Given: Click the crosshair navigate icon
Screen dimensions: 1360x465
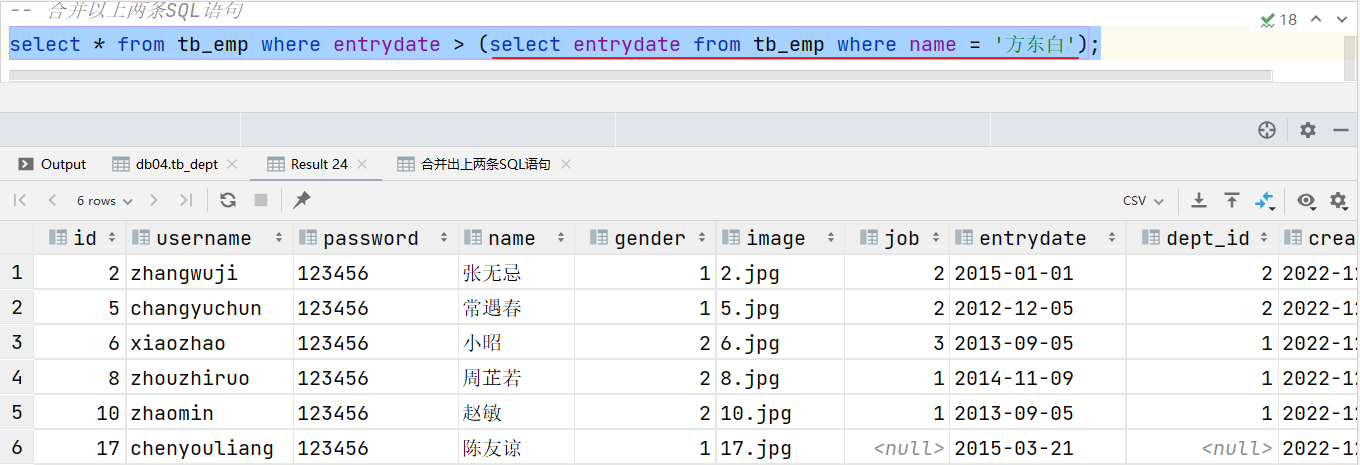Looking at the screenshot, I should point(1267,130).
